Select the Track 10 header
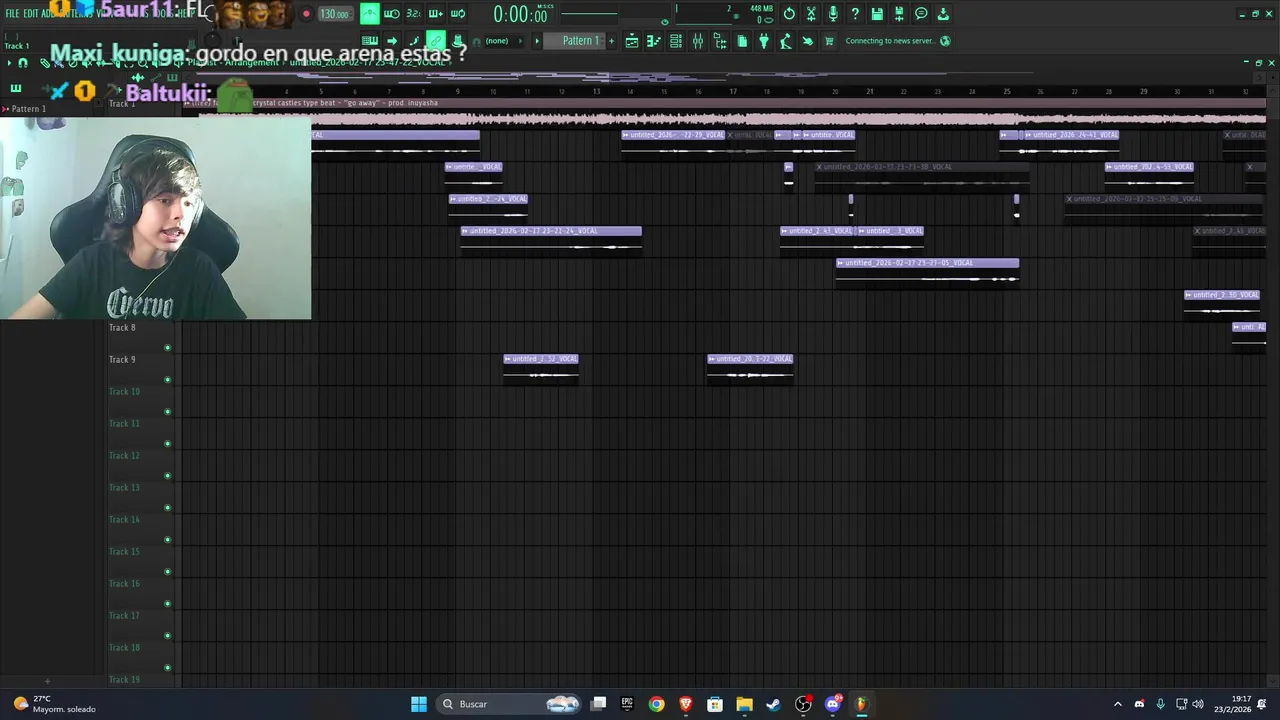The image size is (1280, 720). point(140,400)
